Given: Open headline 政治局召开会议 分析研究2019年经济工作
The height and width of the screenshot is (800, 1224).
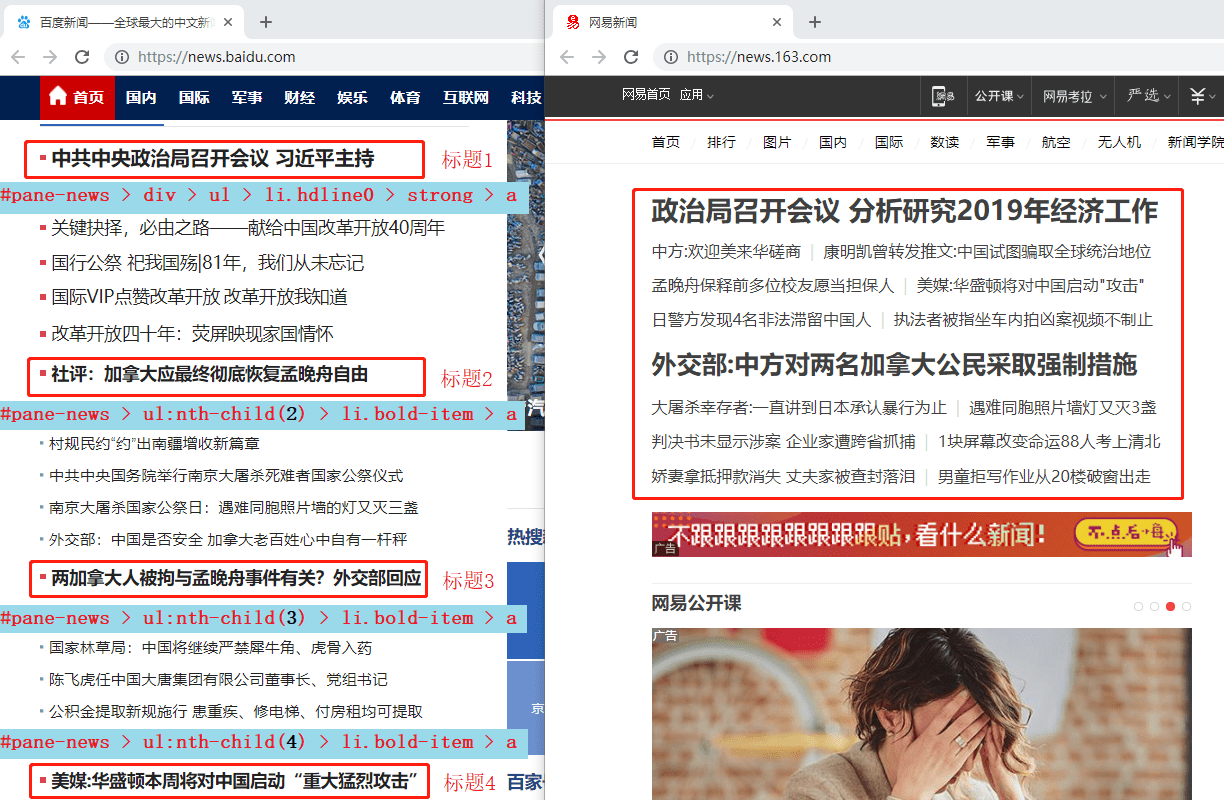Looking at the screenshot, I should 904,211.
